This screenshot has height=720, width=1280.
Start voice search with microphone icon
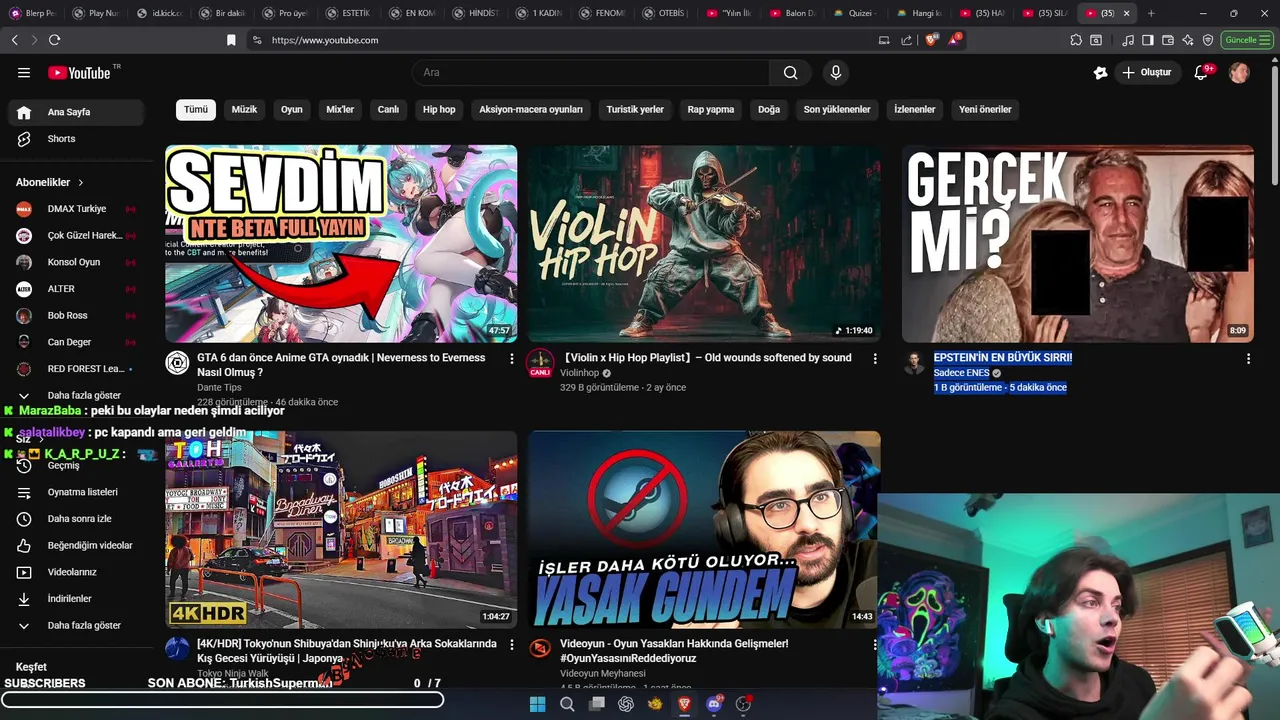point(836,72)
